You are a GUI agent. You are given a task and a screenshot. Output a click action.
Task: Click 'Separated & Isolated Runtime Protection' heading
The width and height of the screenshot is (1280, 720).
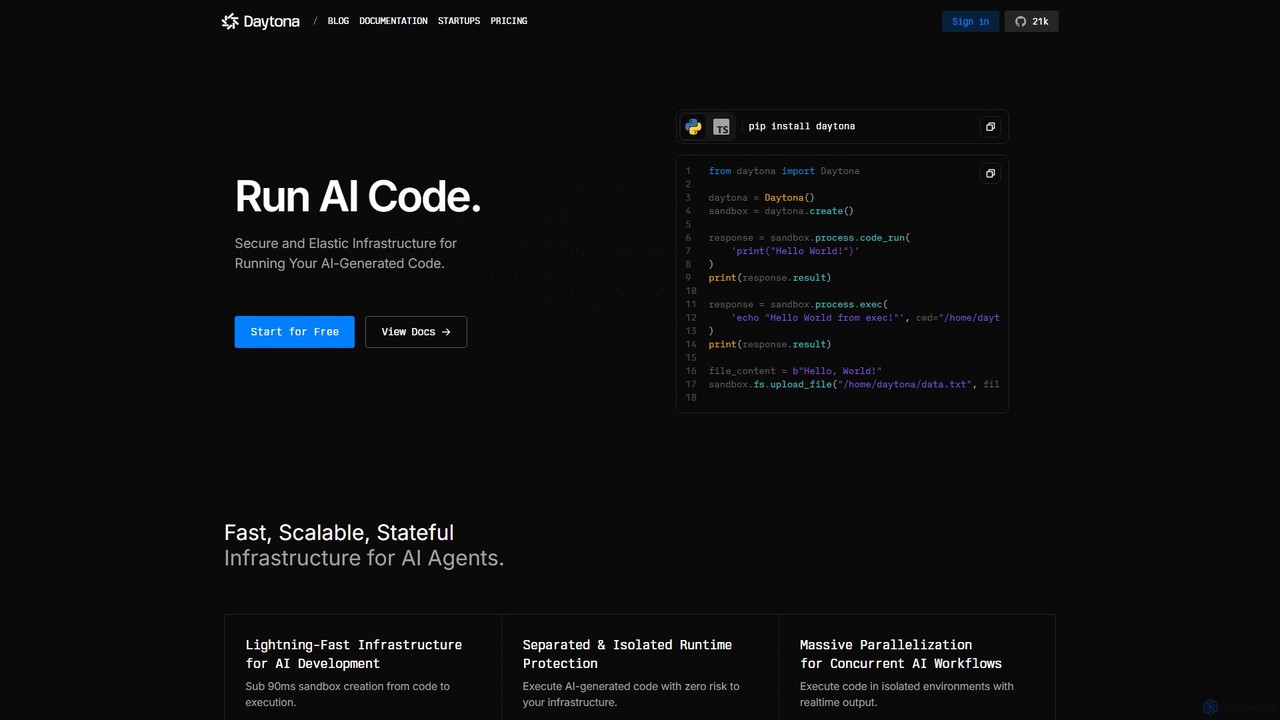click(627, 654)
